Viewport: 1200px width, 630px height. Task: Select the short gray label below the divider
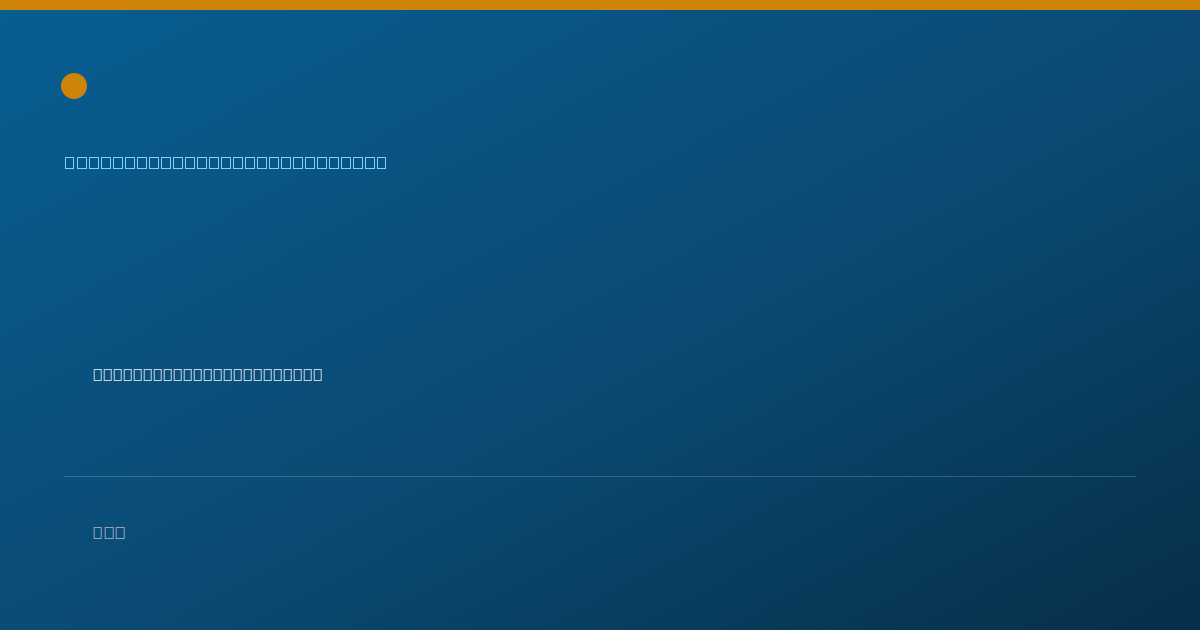click(x=109, y=532)
